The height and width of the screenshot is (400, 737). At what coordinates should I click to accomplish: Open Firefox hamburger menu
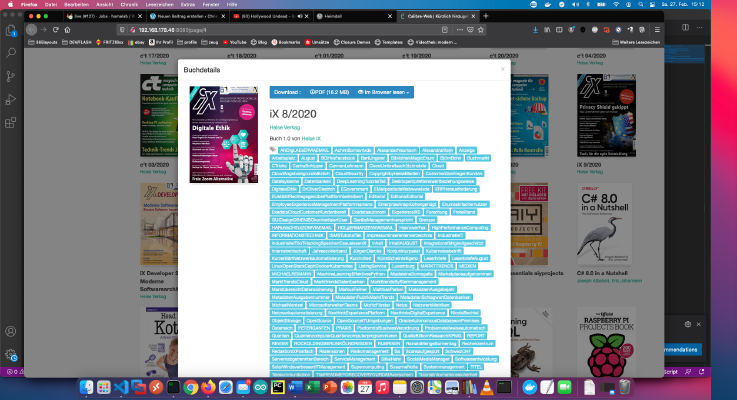pyautogui.click(x=657, y=30)
